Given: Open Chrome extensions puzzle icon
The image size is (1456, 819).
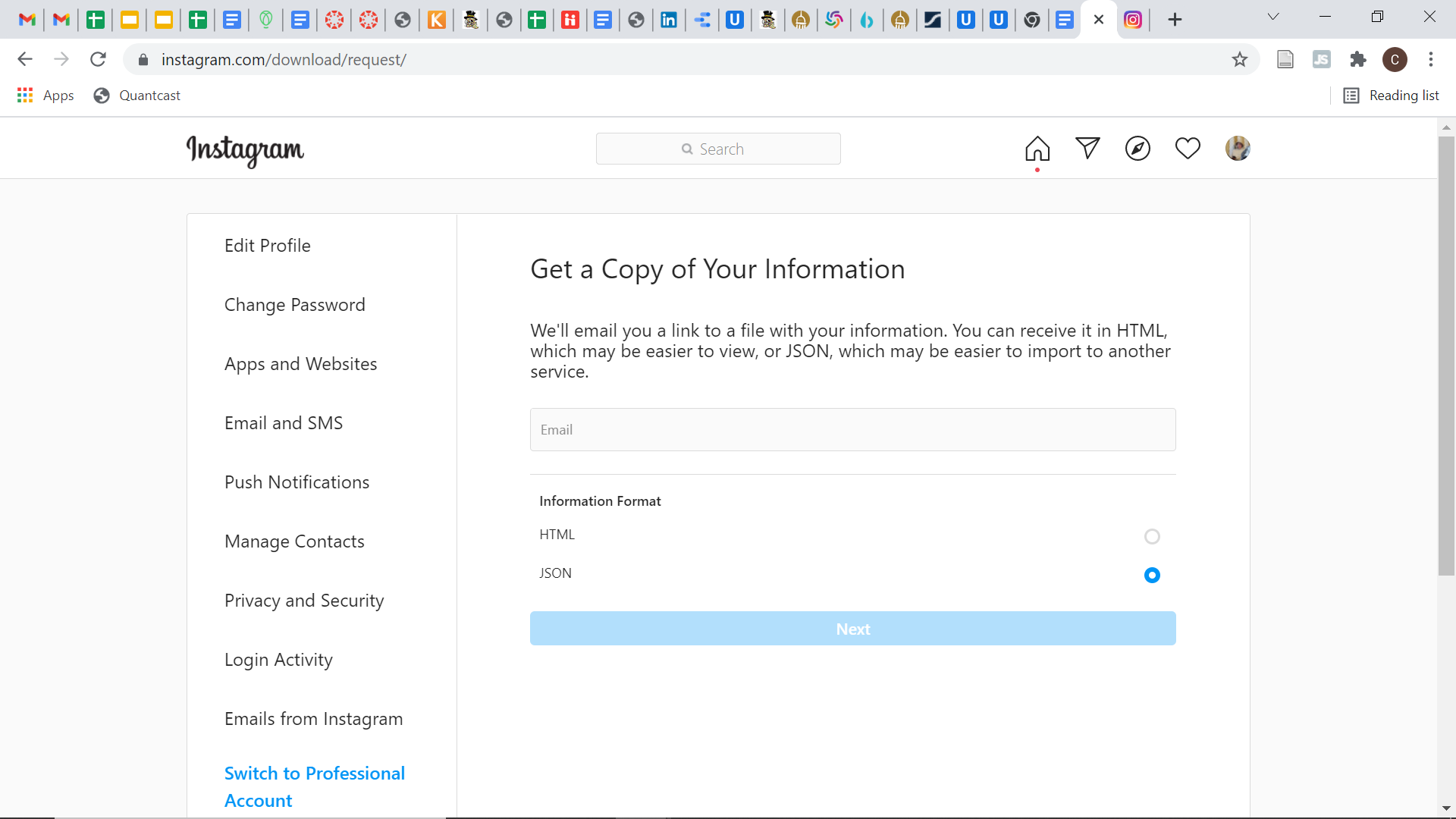Looking at the screenshot, I should coord(1358,59).
